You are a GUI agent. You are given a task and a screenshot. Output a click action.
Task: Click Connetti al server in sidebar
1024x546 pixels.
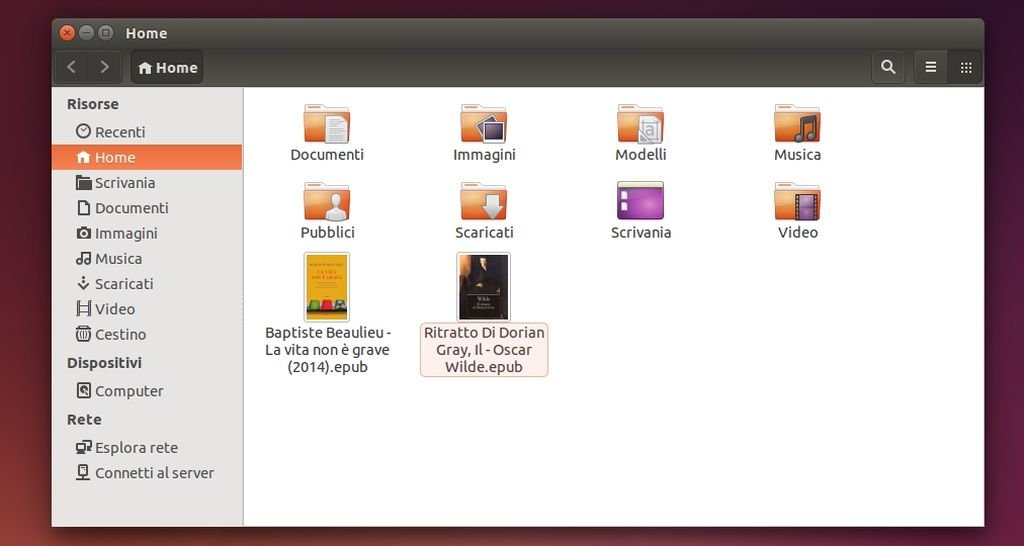tap(154, 473)
